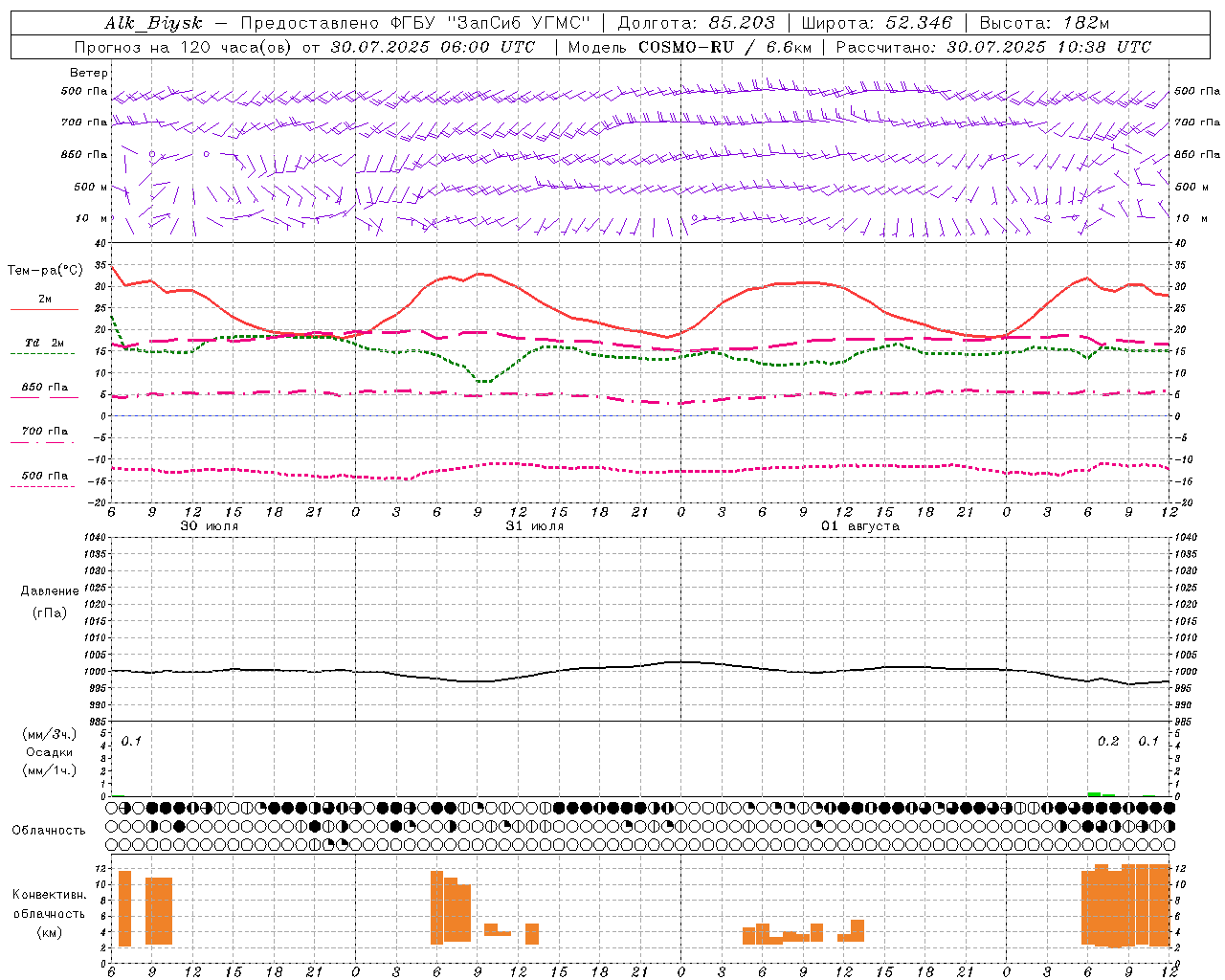
Task: Click the dashed line sample under the "Td 2м" legend
Action: tap(42, 353)
